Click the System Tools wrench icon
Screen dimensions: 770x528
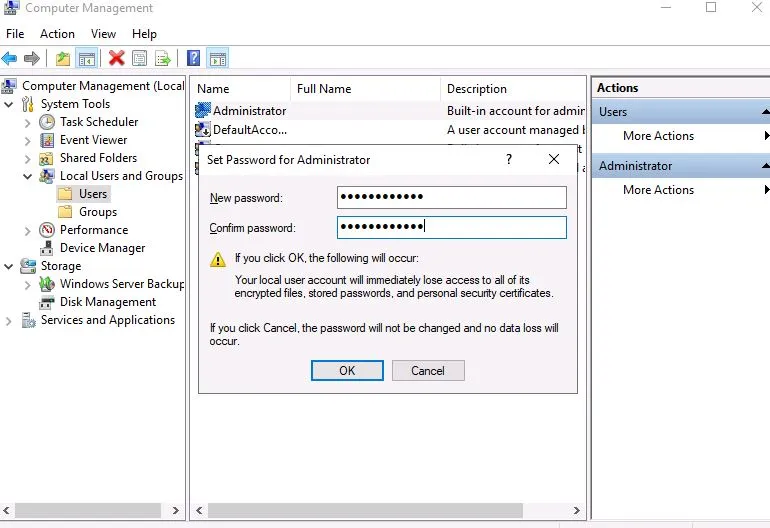(x=28, y=104)
